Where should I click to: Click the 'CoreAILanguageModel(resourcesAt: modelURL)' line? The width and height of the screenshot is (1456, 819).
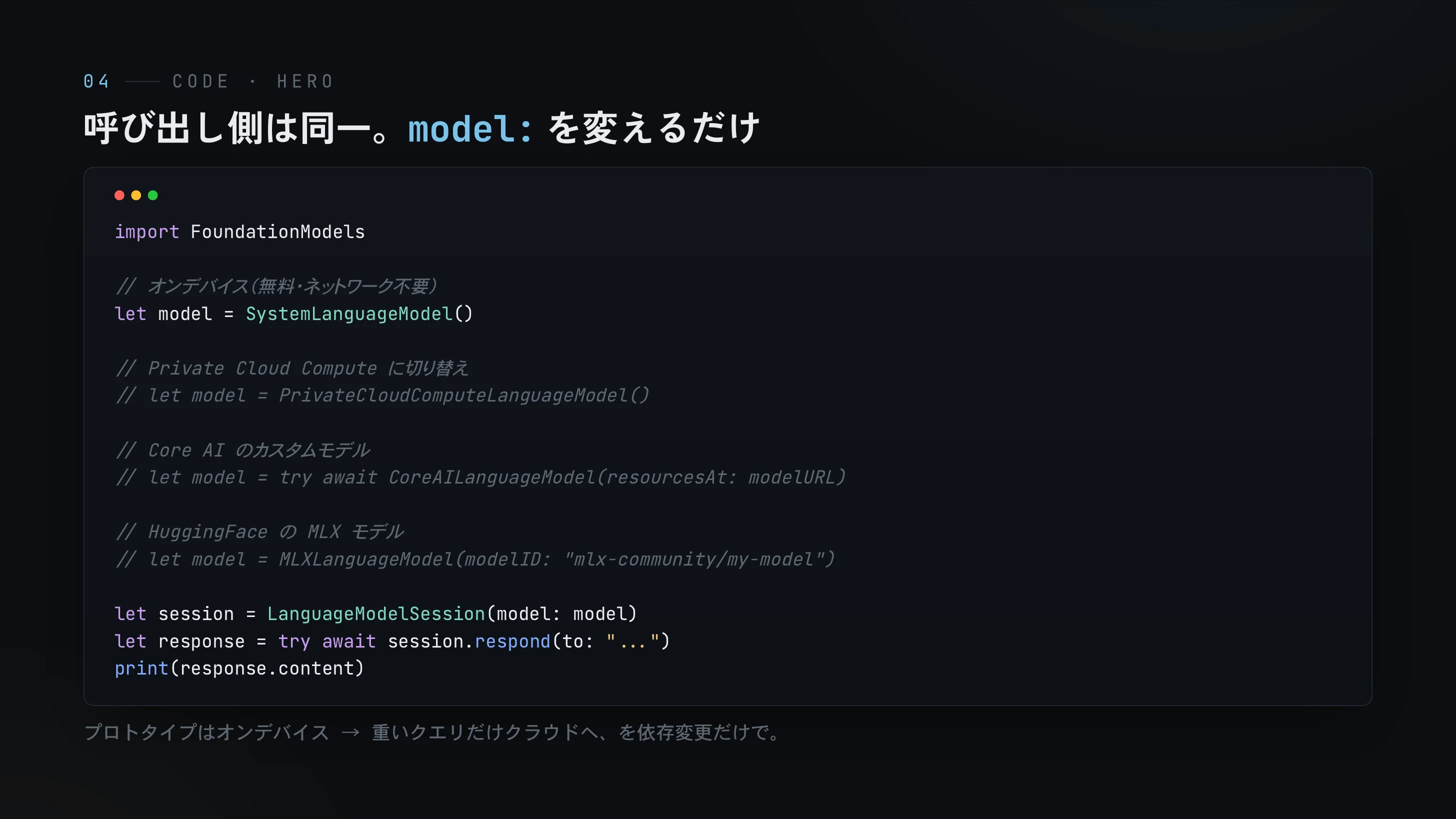pos(480,477)
